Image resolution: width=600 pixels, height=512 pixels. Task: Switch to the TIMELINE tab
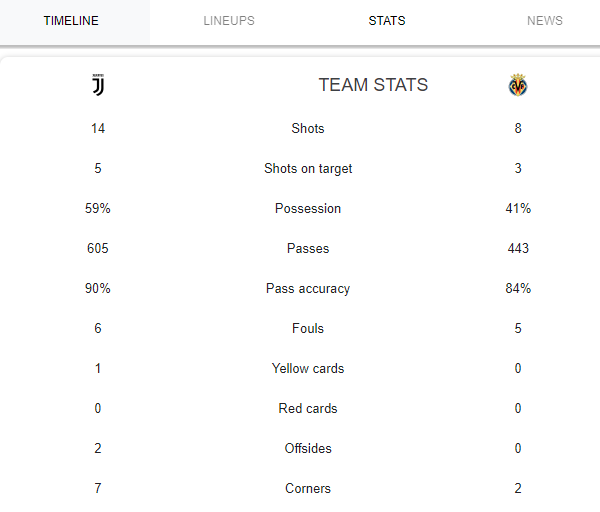pyautogui.click(x=71, y=21)
